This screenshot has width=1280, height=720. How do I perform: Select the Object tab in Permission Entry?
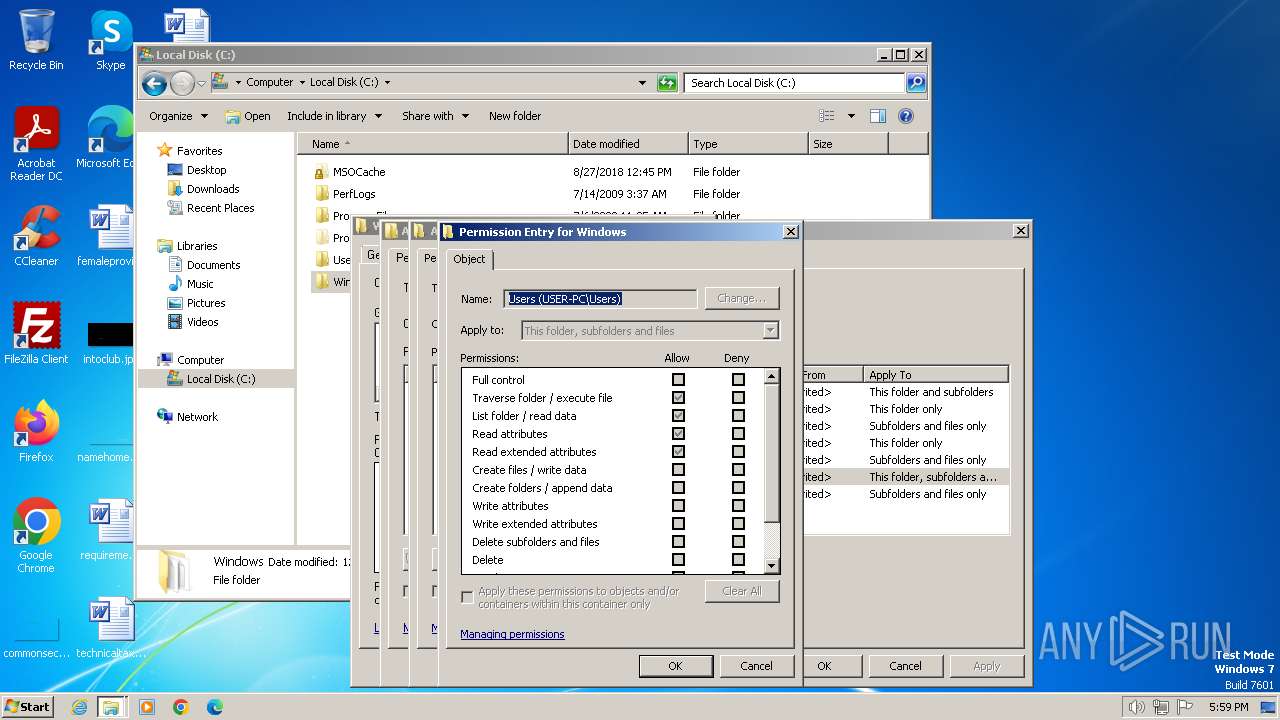tap(469, 259)
